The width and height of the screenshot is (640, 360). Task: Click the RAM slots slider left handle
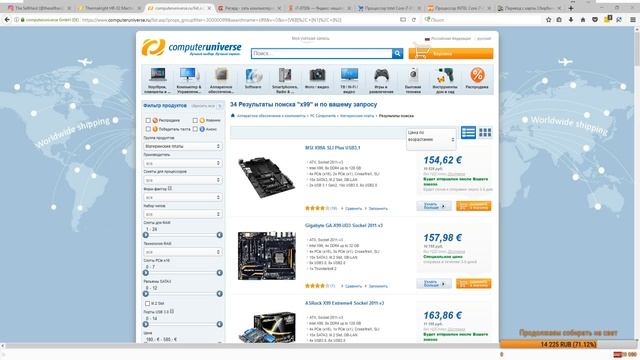(146, 235)
